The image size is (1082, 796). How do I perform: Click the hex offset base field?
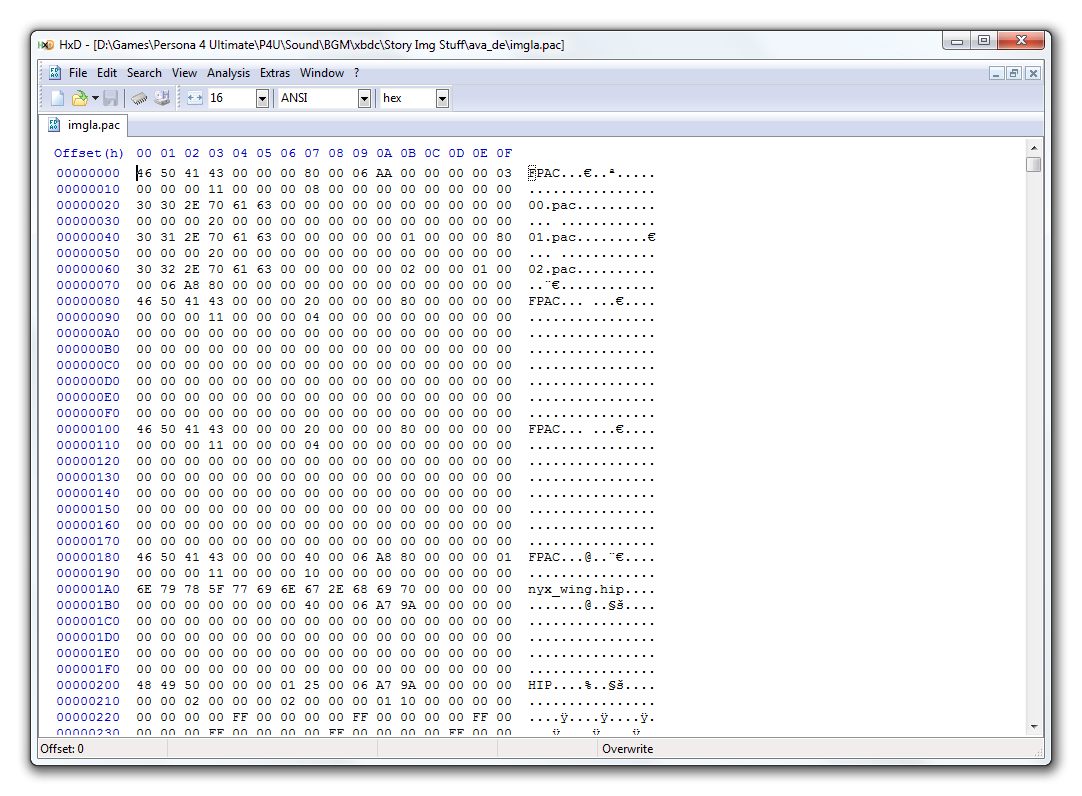408,98
